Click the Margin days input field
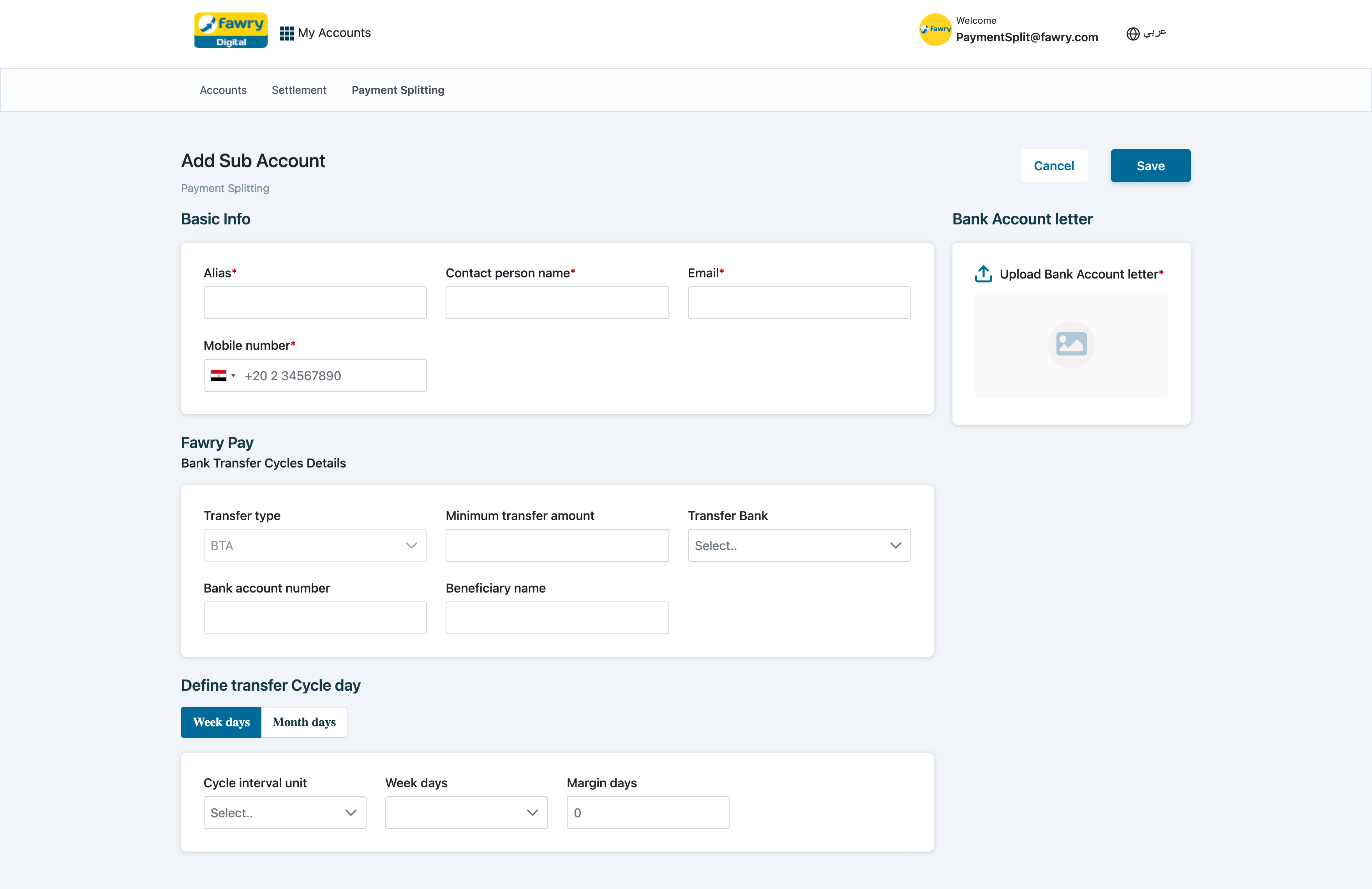This screenshot has height=889, width=1372. click(x=647, y=812)
